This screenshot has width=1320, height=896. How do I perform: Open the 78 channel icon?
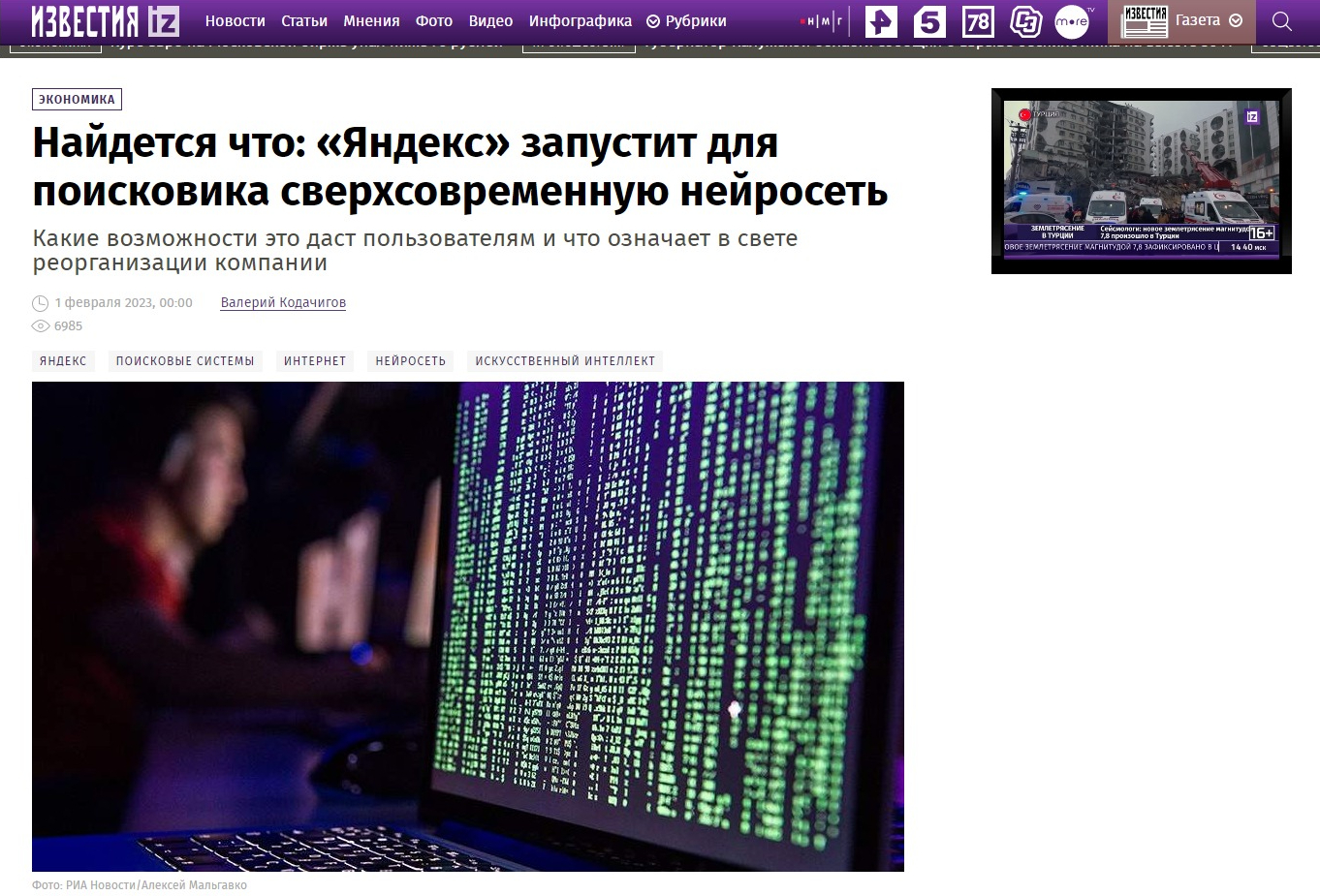(978, 21)
